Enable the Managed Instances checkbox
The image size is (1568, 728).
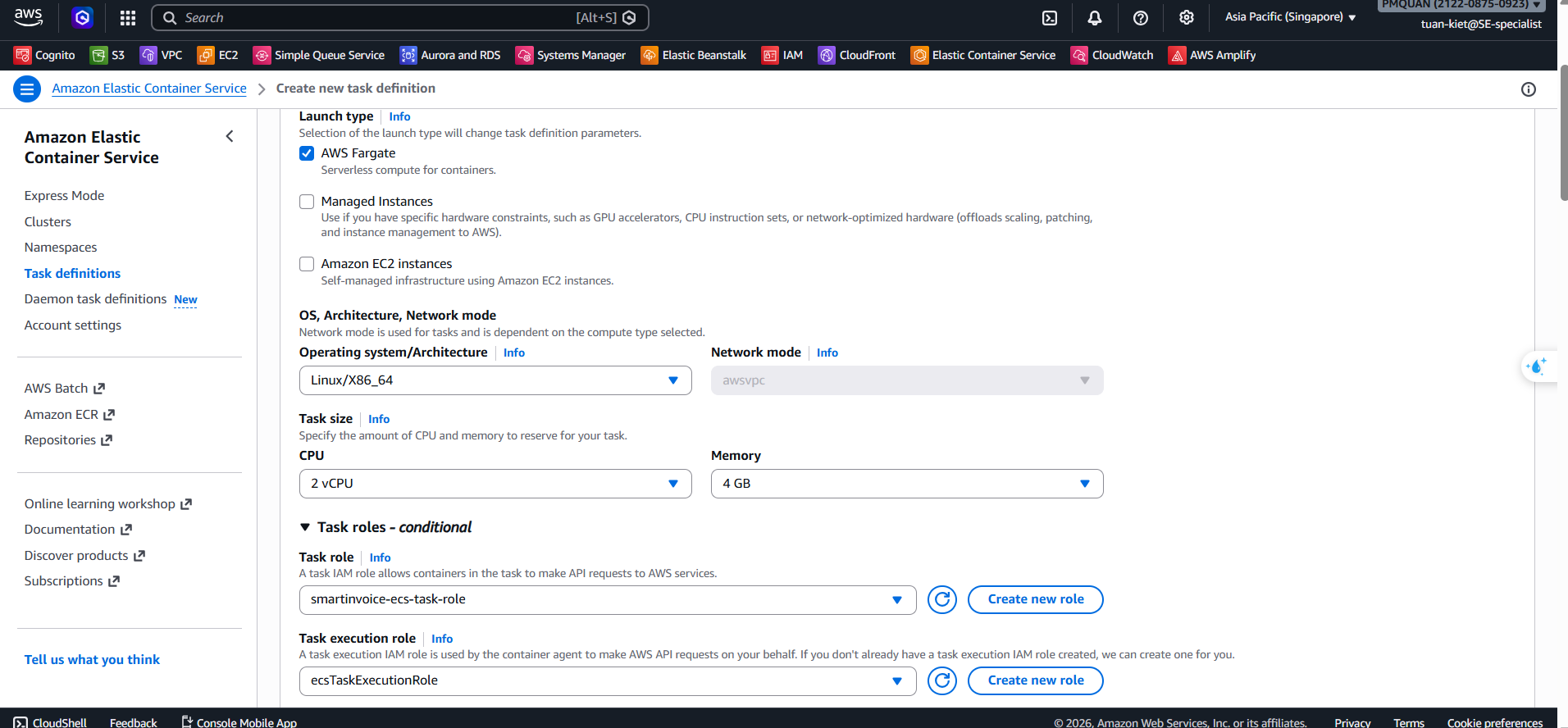pos(307,202)
